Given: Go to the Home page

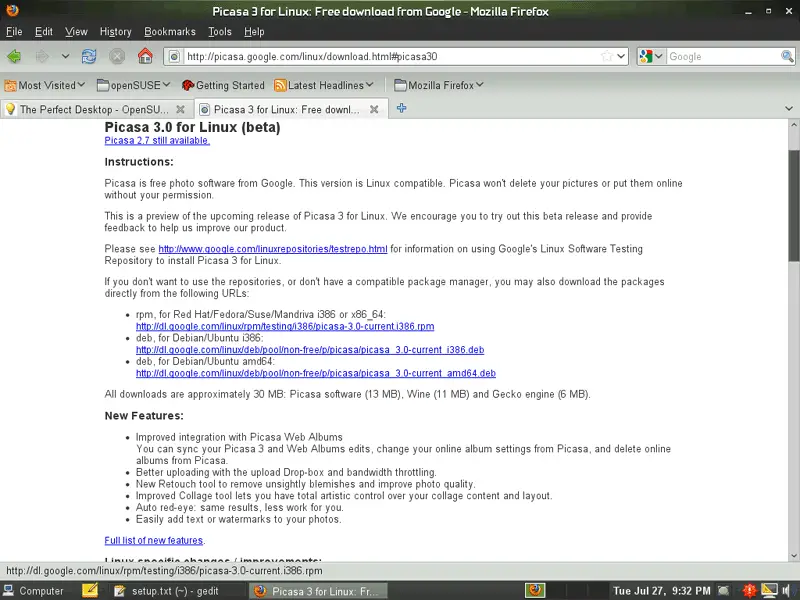Looking at the screenshot, I should [145, 56].
